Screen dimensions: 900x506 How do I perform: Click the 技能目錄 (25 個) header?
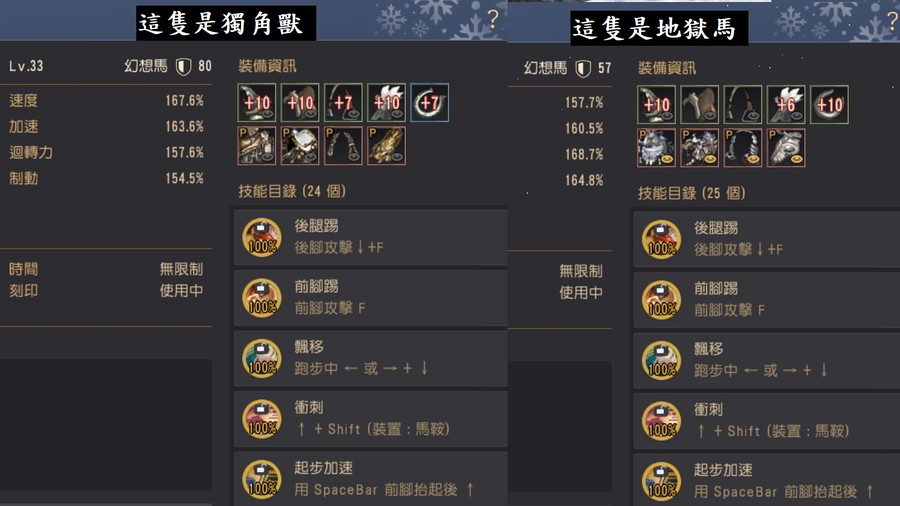coord(692,193)
